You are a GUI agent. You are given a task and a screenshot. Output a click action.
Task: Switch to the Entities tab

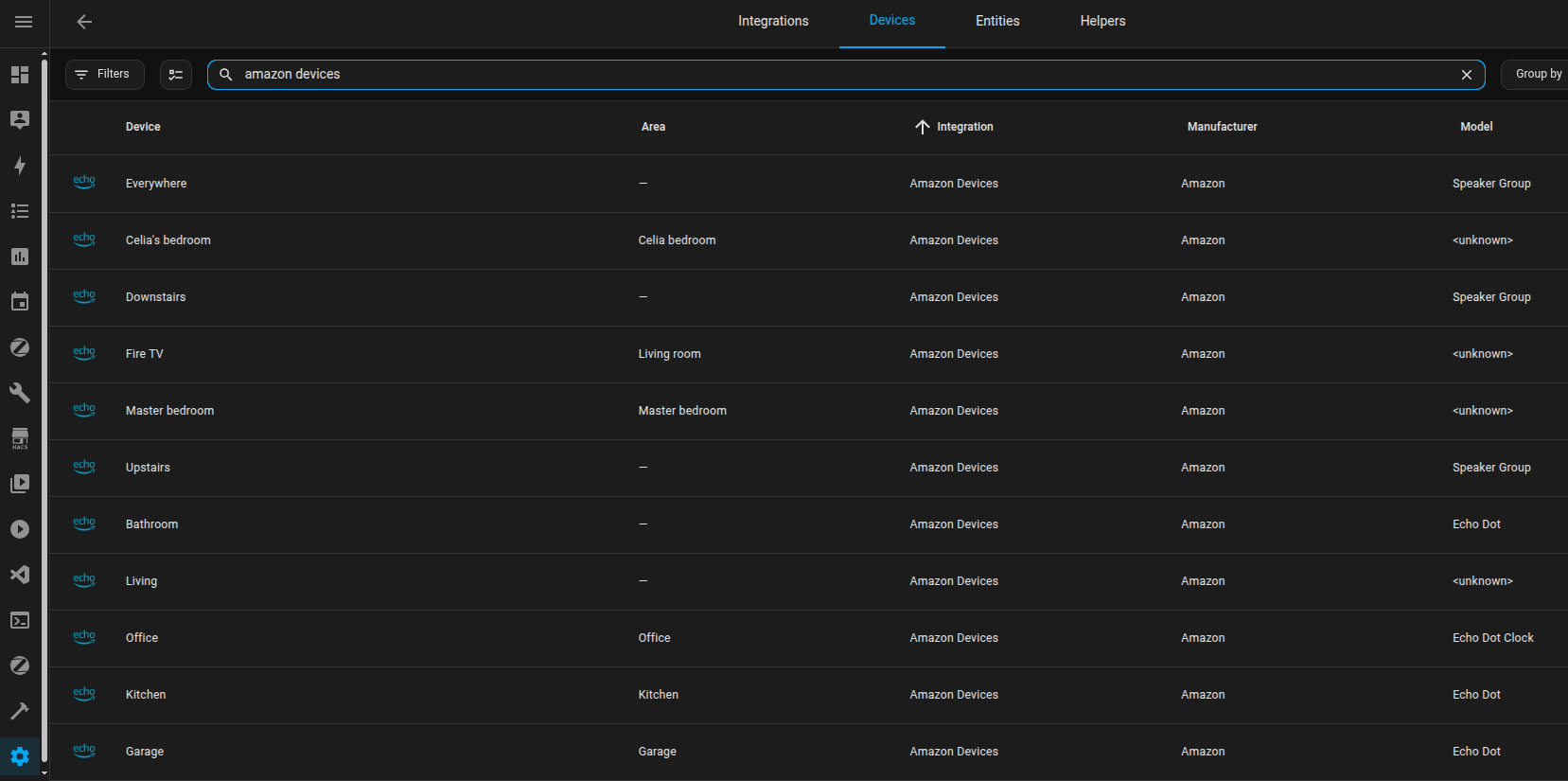click(x=997, y=21)
